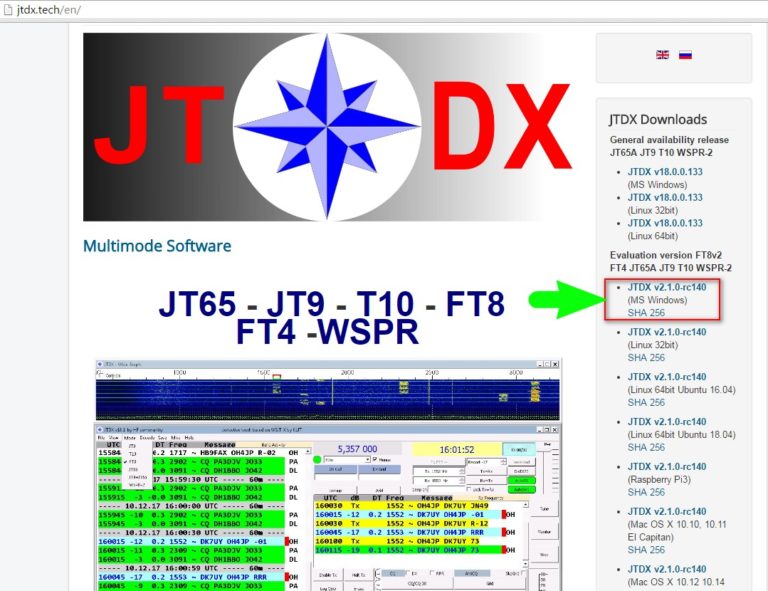The width and height of the screenshot is (768, 591).
Task: Open the JTDX application screenshot image
Action: (328, 475)
